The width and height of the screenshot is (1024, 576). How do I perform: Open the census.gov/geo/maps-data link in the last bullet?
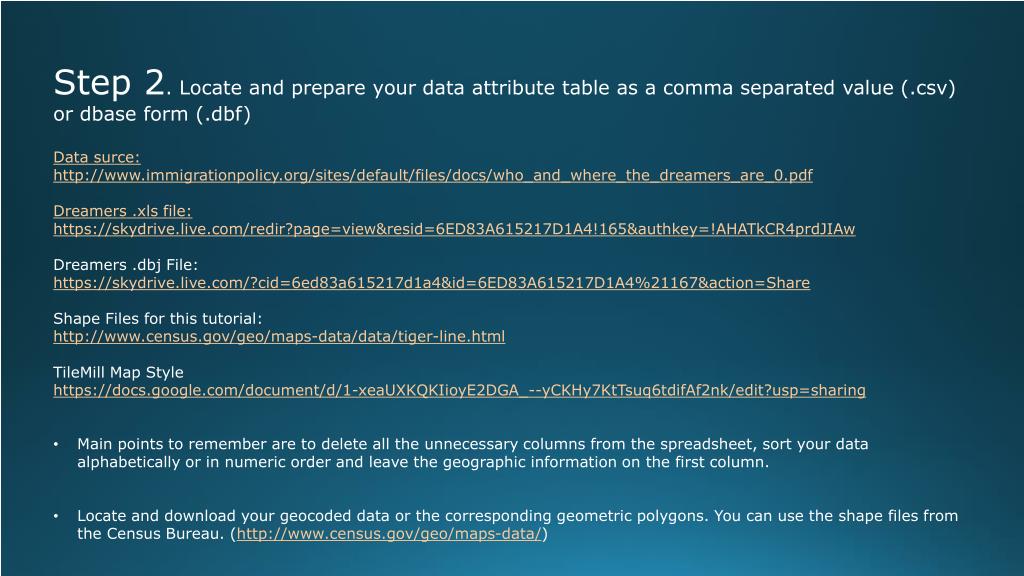389,534
